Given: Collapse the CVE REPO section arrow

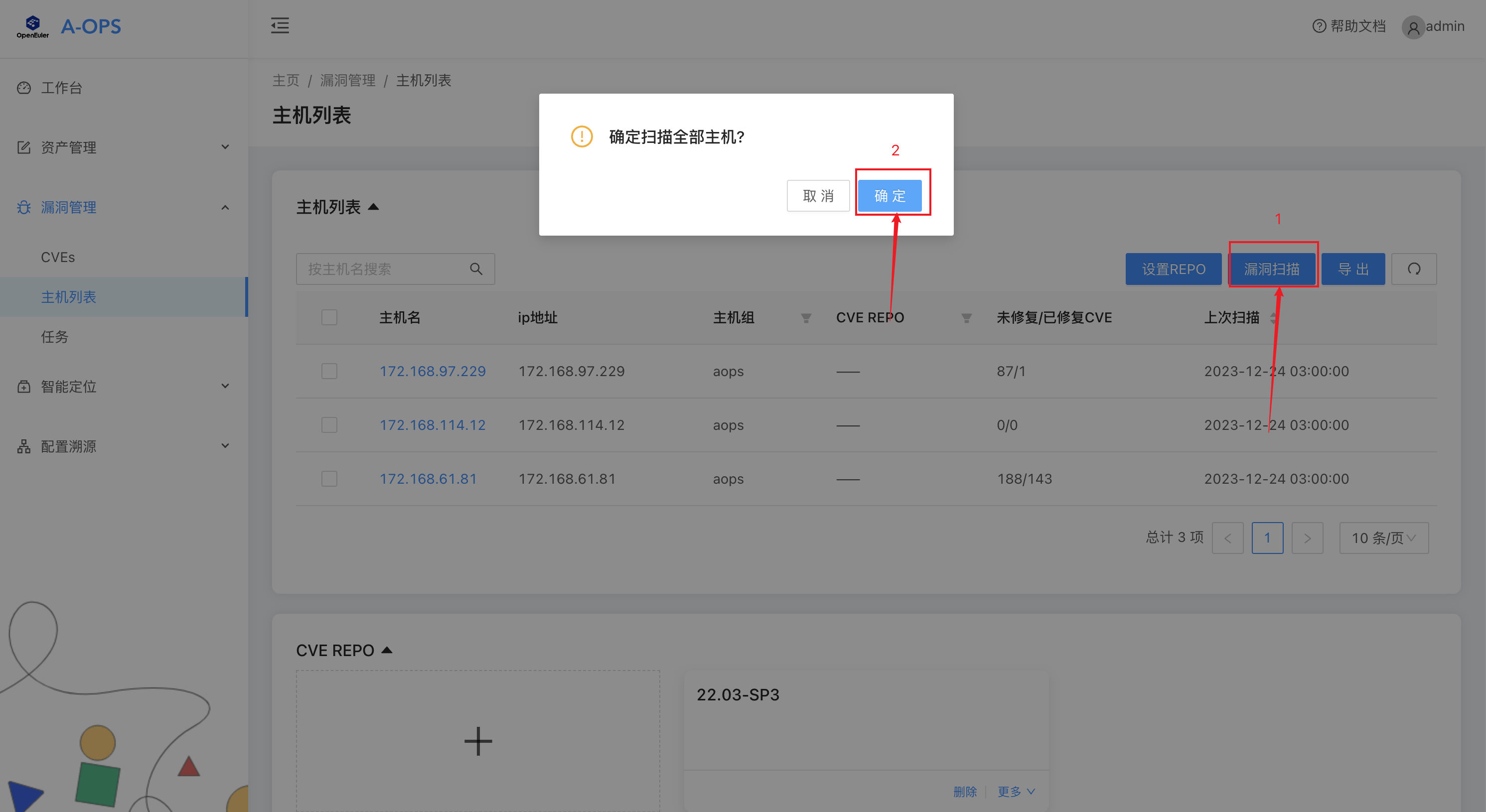Looking at the screenshot, I should (387, 650).
